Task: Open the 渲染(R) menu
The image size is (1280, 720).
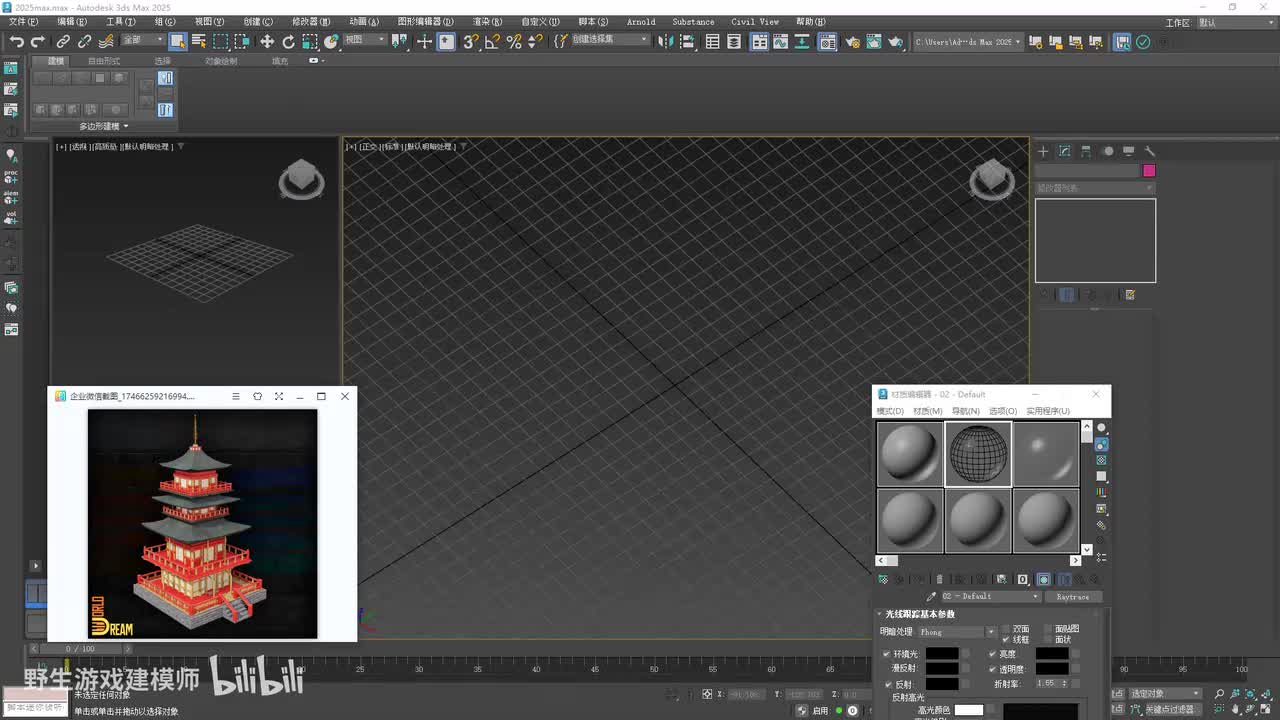Action: 487,22
